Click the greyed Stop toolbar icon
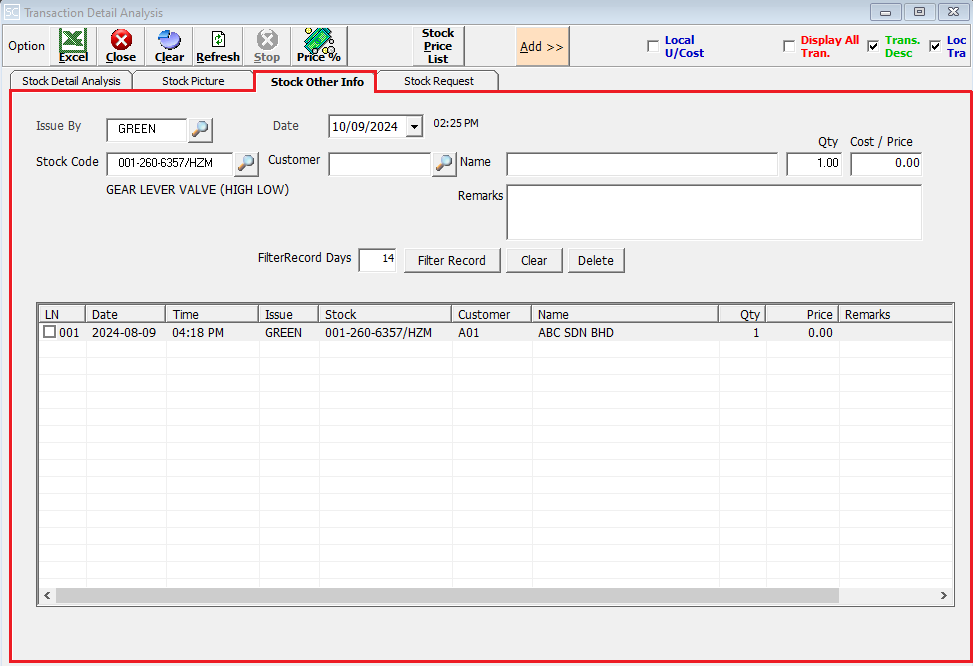This screenshot has height=666, width=973. (x=267, y=46)
